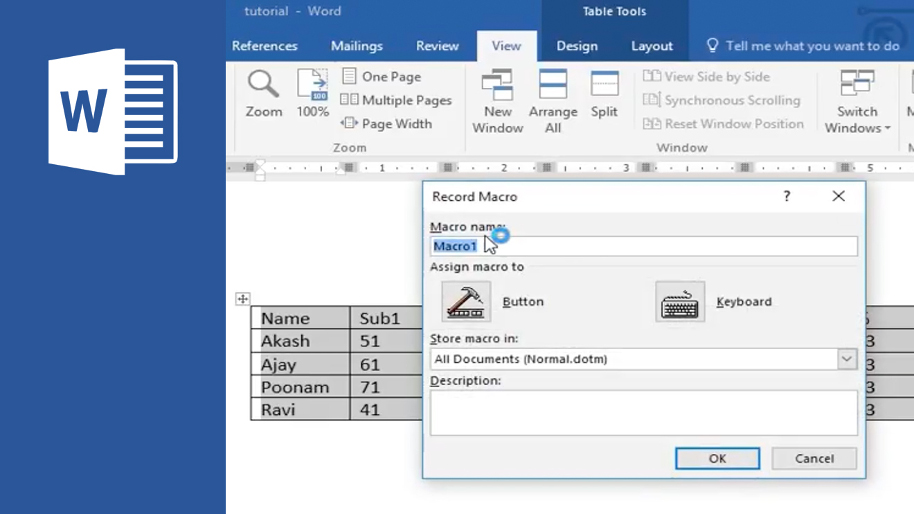914x514 pixels.
Task: Open Record Macro help question mark
Action: [x=787, y=196]
